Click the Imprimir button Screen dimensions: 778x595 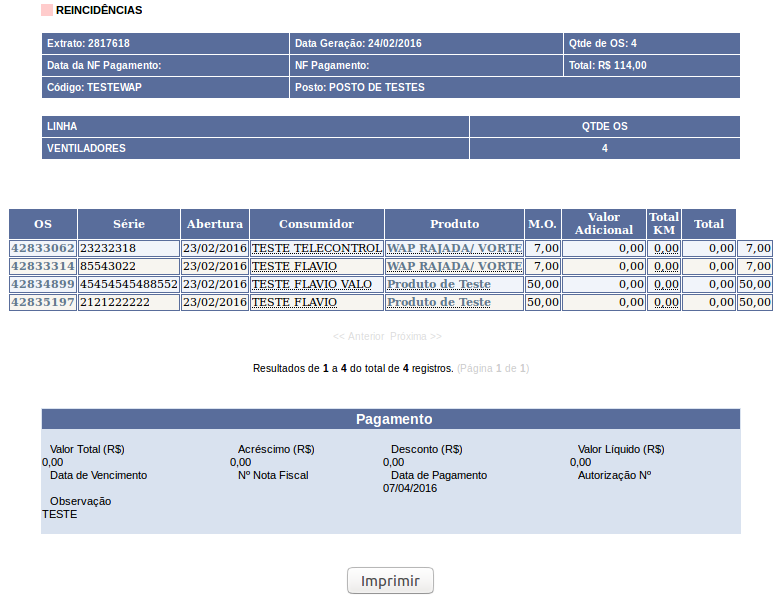pos(390,580)
